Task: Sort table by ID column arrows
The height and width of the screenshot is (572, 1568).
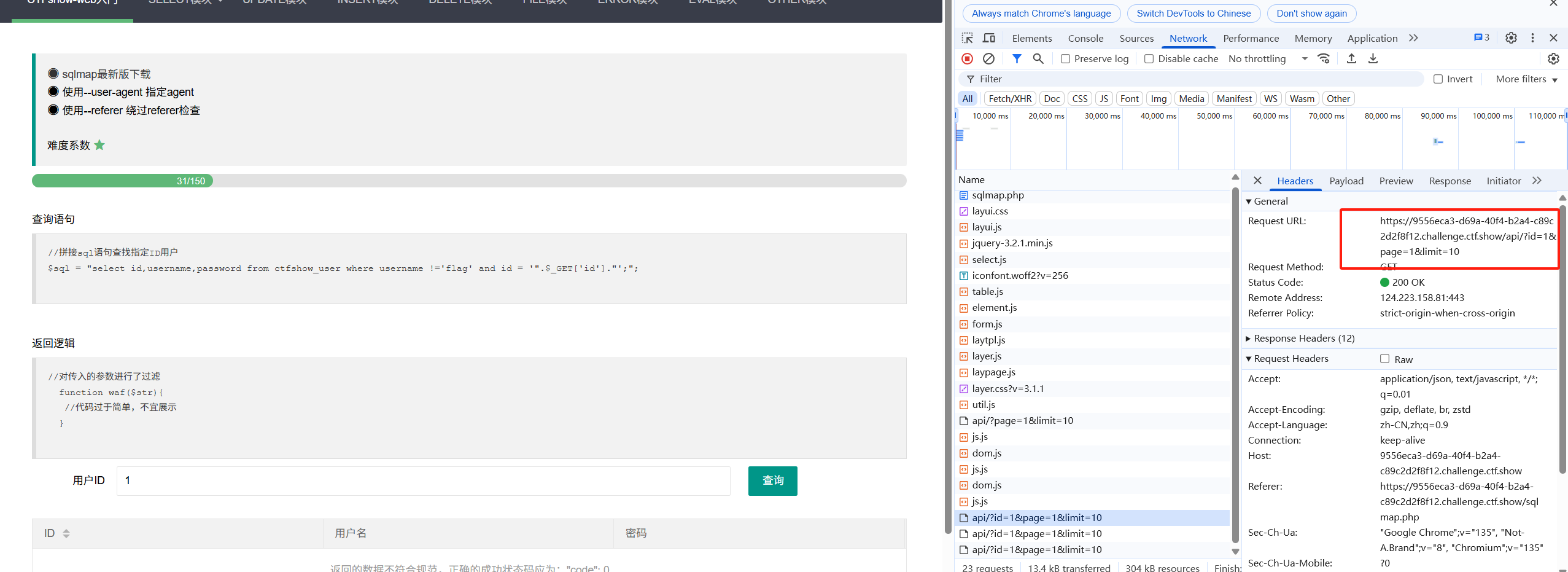Action: pos(66,533)
